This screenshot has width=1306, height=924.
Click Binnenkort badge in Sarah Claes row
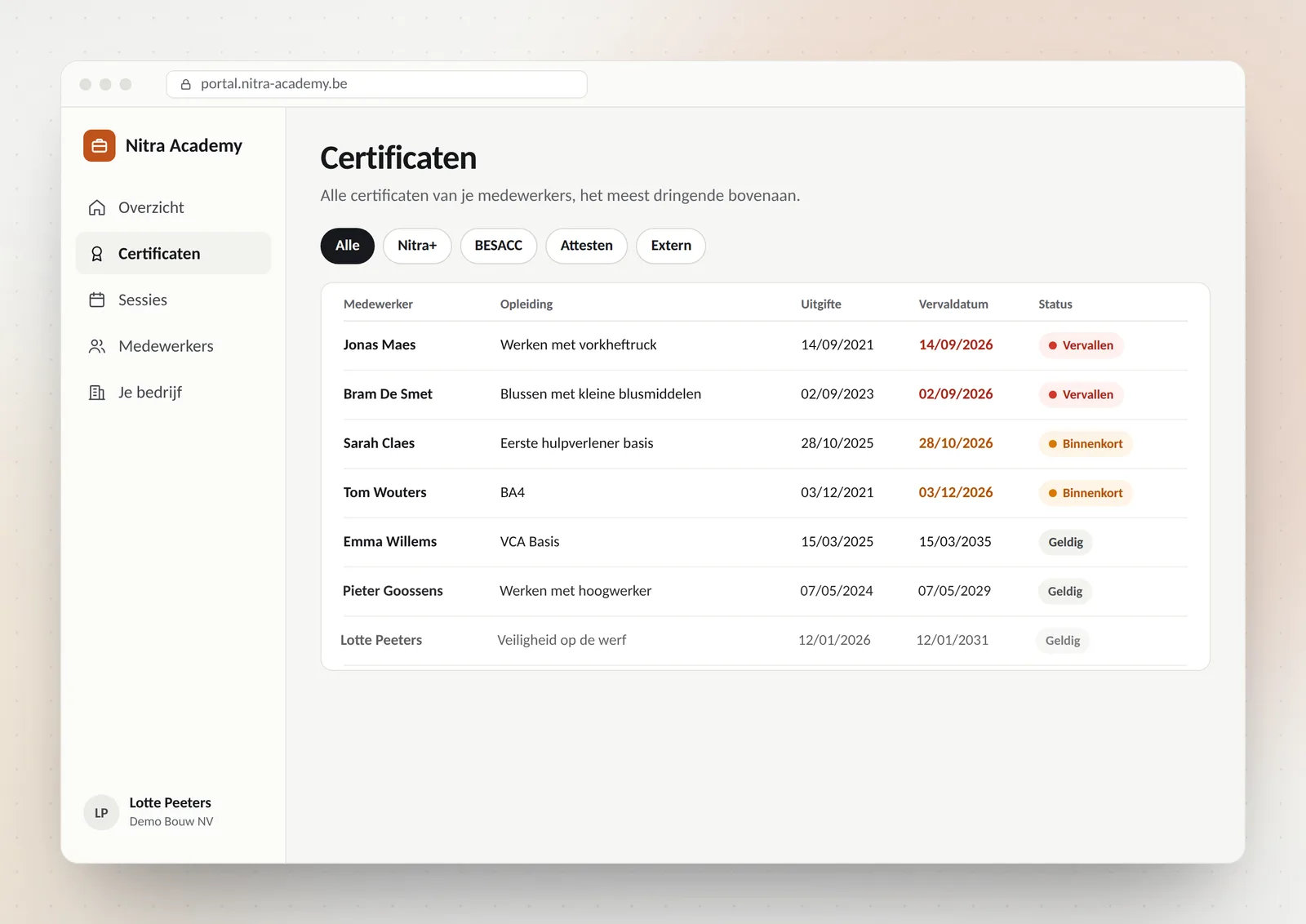coord(1086,444)
